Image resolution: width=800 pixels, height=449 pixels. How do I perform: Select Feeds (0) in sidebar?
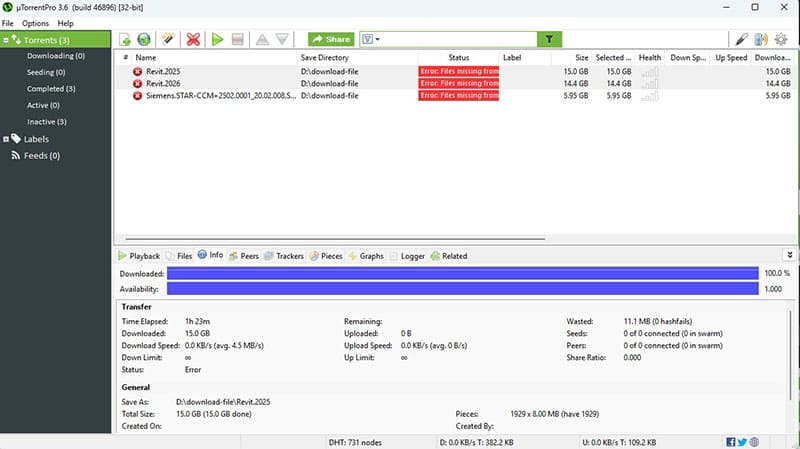click(x=42, y=156)
